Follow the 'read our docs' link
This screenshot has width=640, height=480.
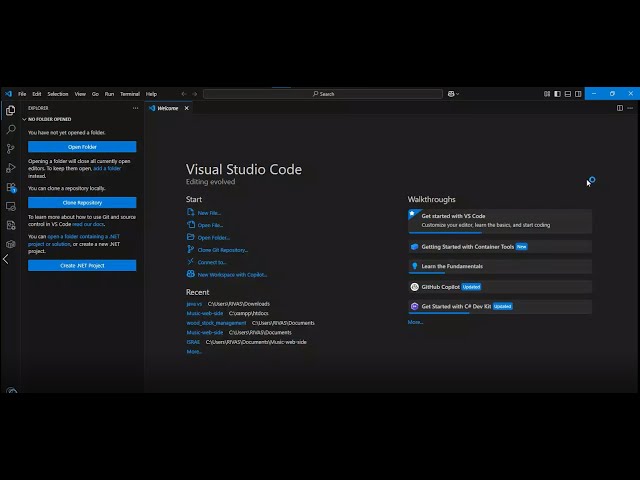pyautogui.click(x=88, y=224)
